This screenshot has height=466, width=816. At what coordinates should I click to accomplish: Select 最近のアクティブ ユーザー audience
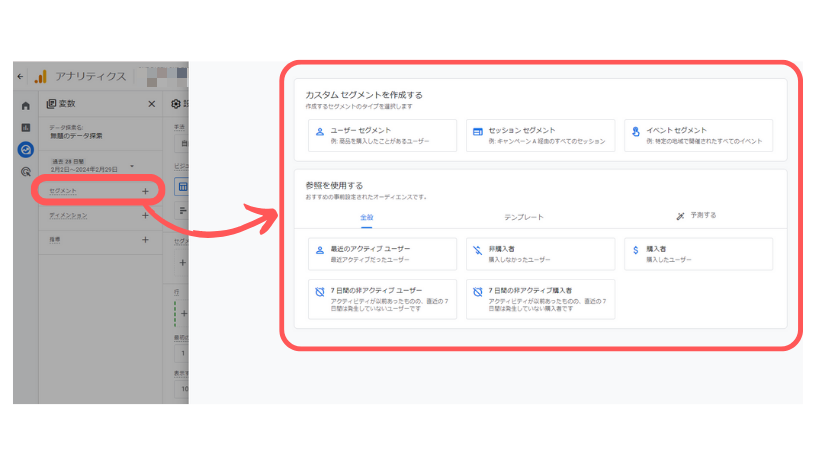pyautogui.click(x=381, y=254)
